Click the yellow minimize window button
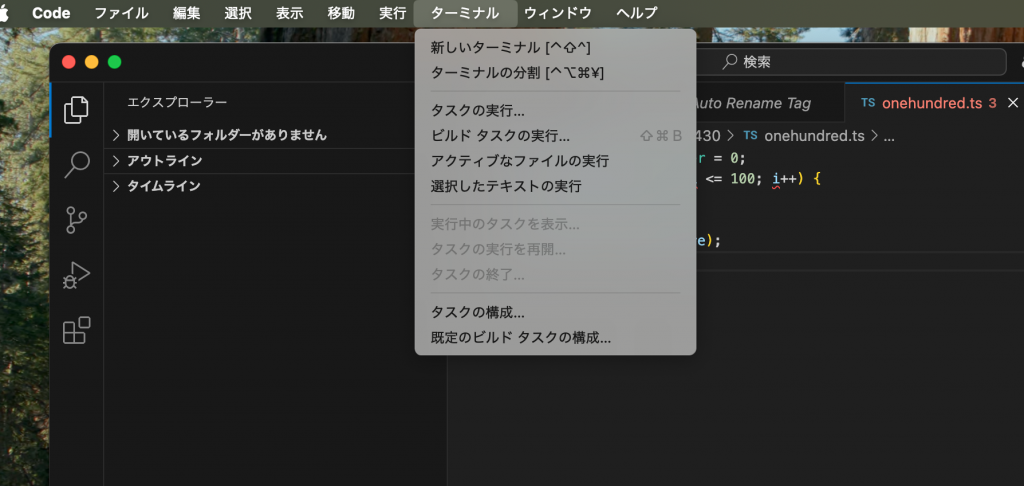1024x486 pixels. (x=91, y=62)
